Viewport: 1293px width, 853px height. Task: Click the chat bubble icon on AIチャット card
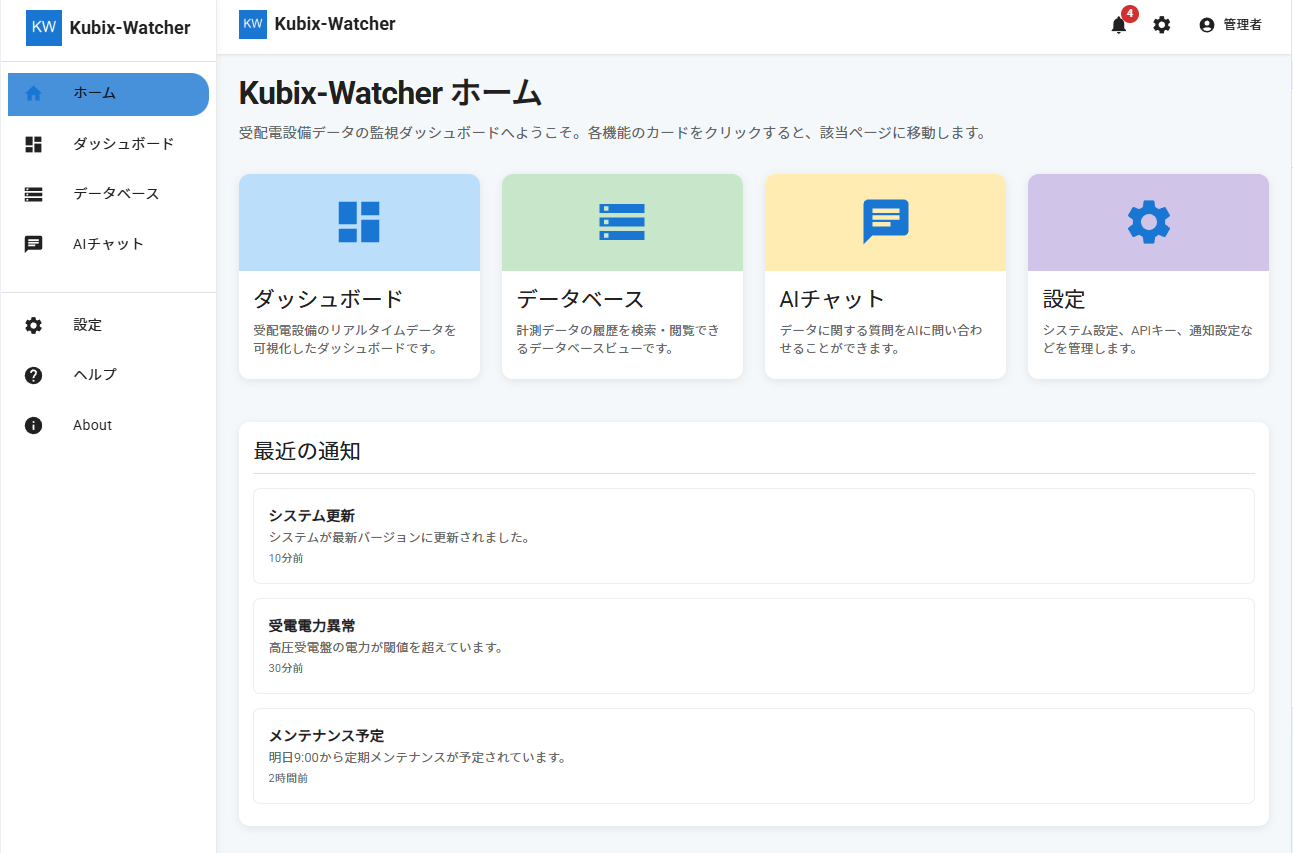(x=884, y=222)
